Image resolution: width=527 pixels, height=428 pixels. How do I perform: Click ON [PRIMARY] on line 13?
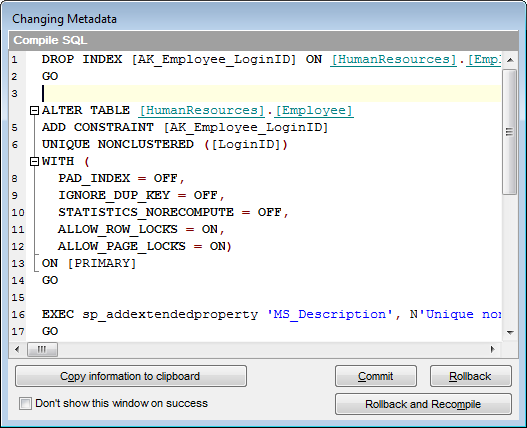(89, 263)
